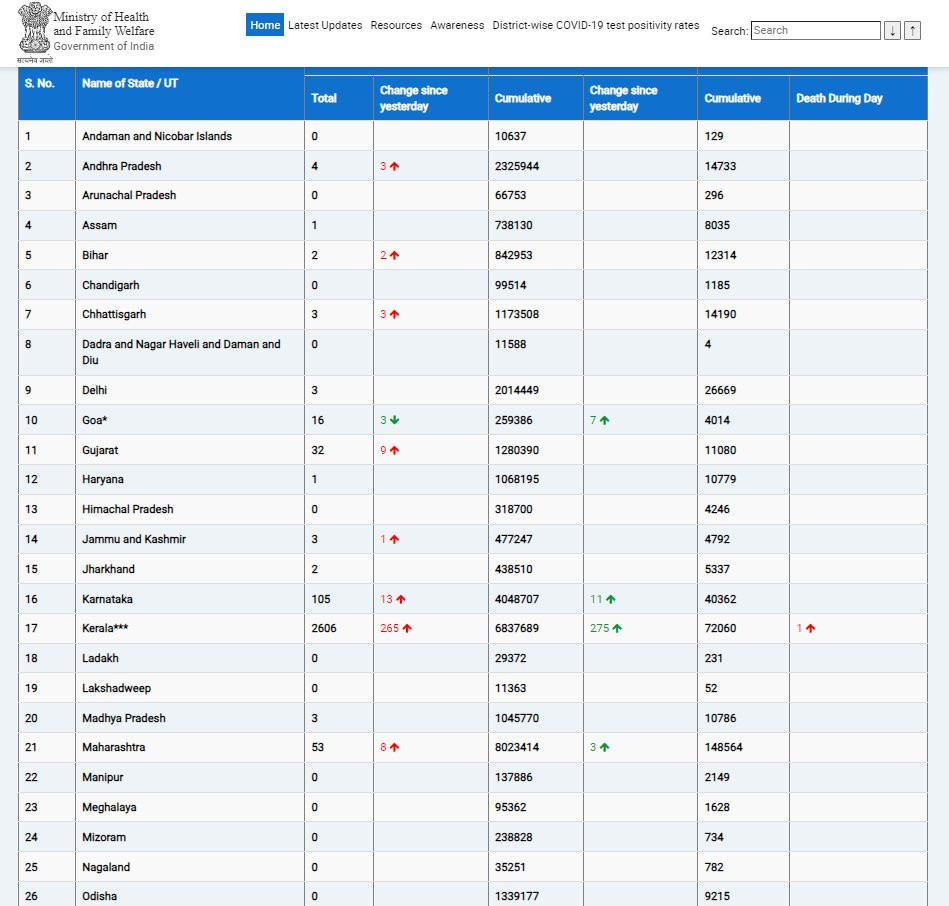Open the Awareness menu item
The height and width of the screenshot is (906, 949).
457,25
